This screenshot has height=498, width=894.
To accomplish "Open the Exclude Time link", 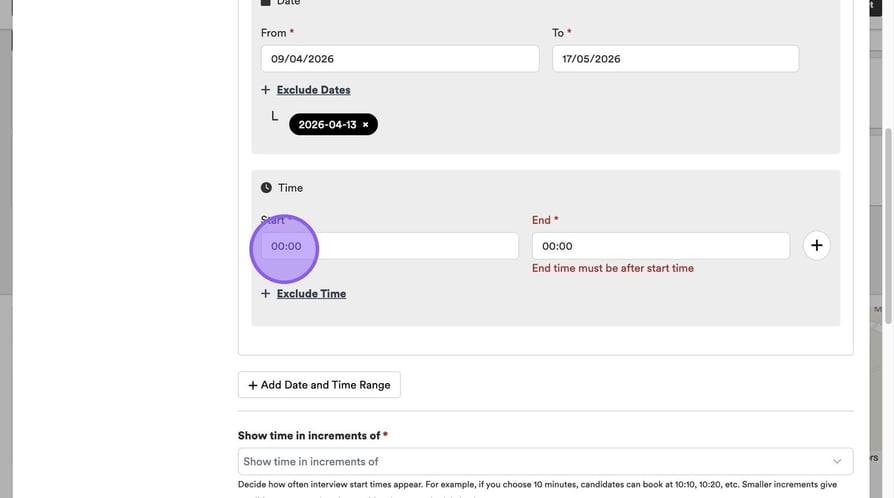I will click(x=311, y=294).
